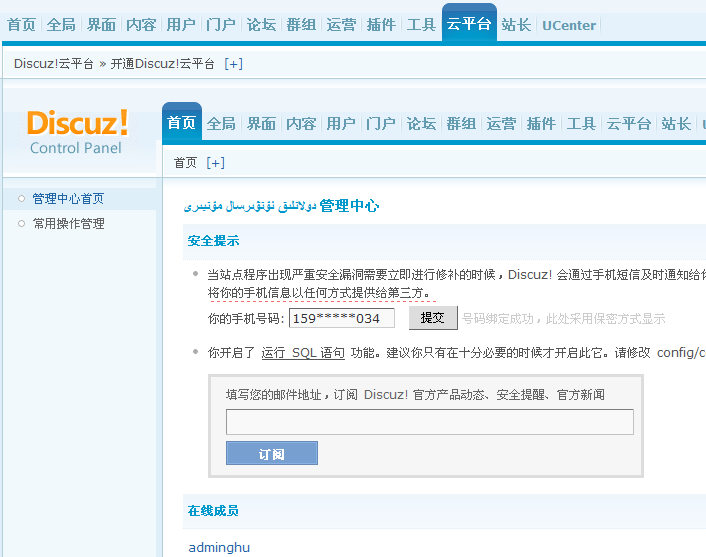Click [+] next to lower 首页 breadcrumb
Viewport: 706px width, 557px height.
point(215,163)
